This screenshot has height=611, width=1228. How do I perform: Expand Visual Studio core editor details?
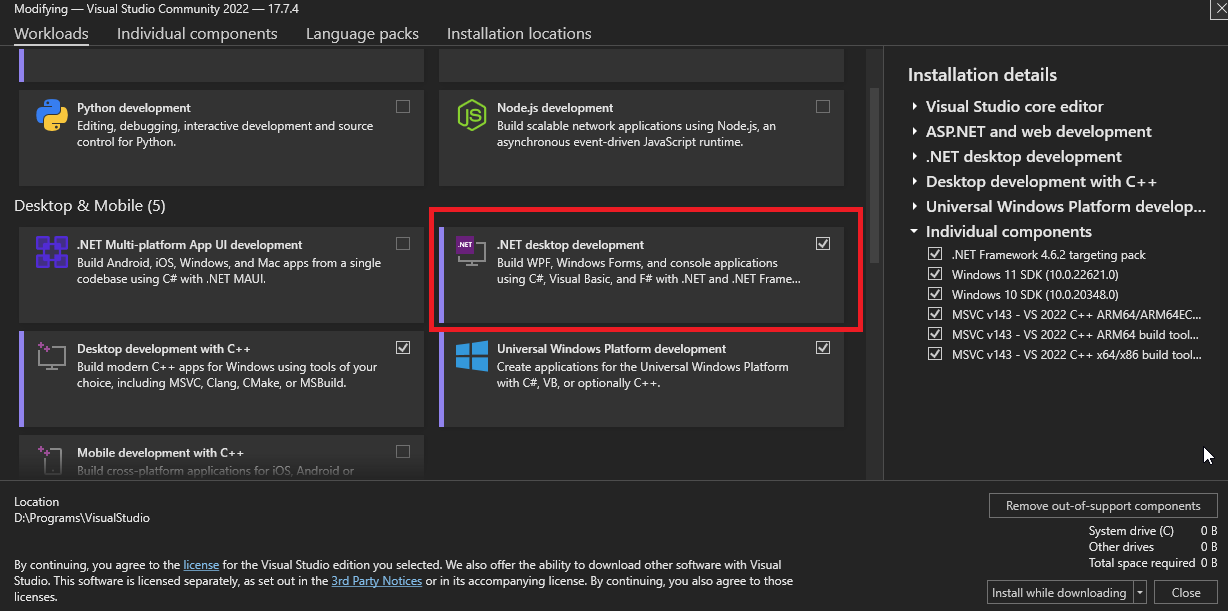click(914, 106)
